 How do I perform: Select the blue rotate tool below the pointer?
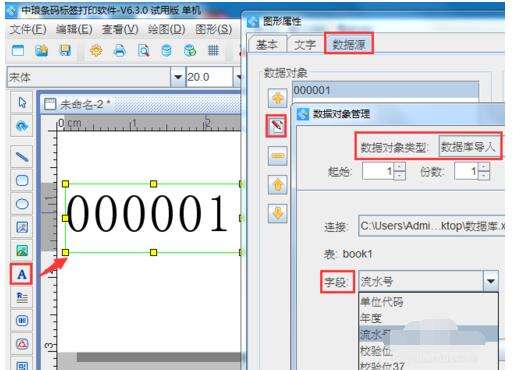pyautogui.click(x=22, y=126)
